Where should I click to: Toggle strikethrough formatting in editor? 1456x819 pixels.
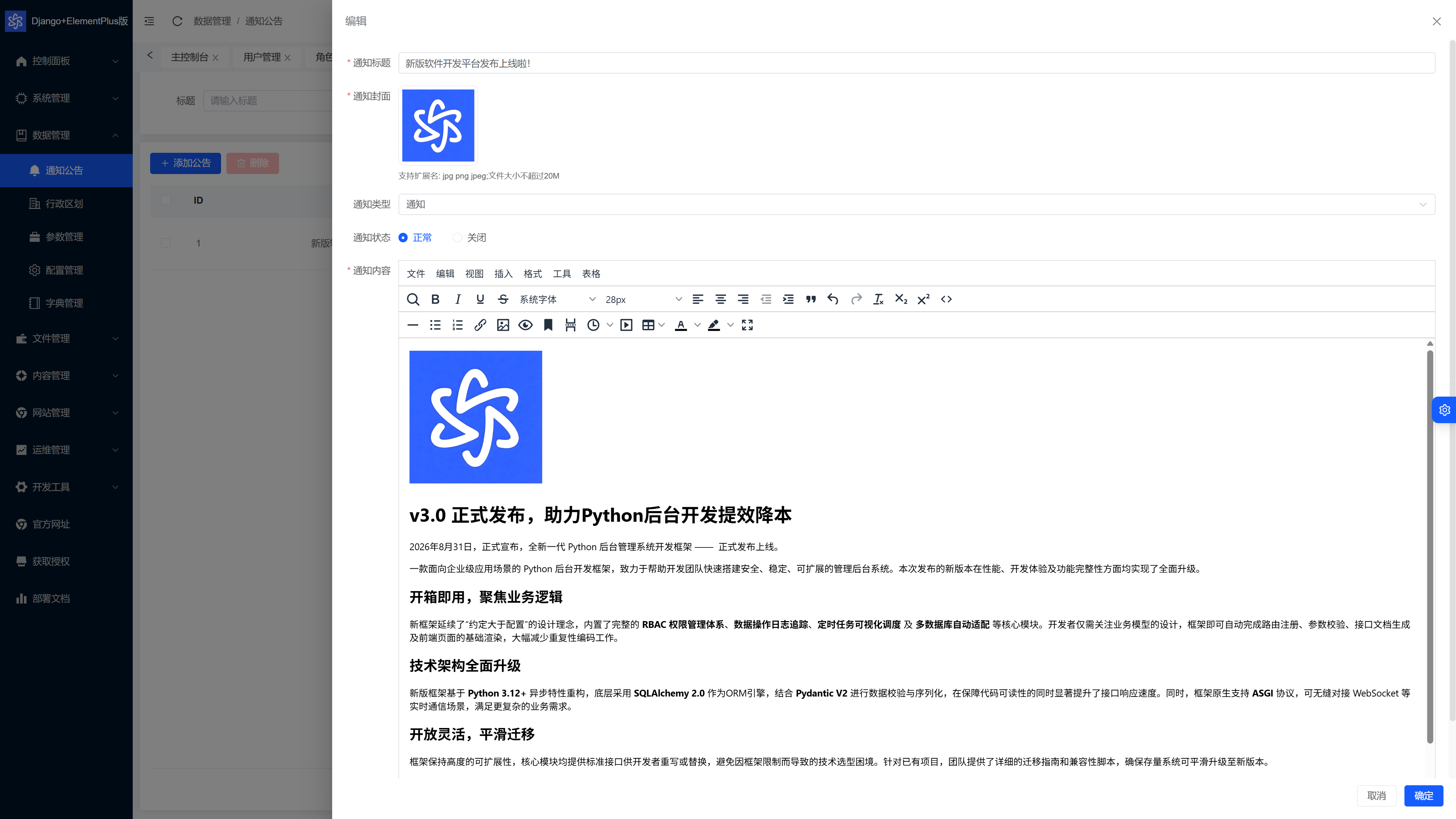[503, 300]
